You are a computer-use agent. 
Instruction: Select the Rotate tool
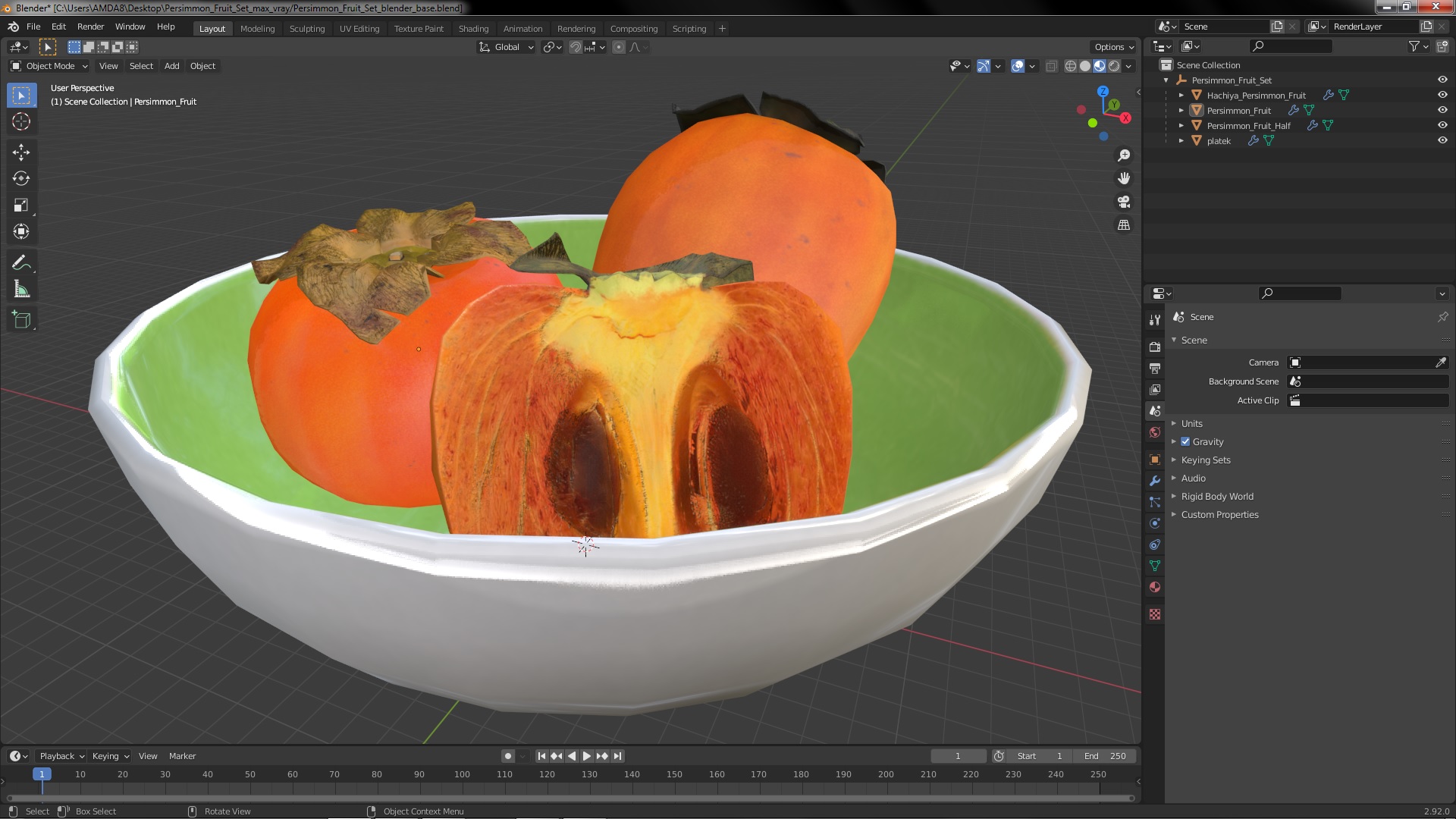(x=21, y=179)
